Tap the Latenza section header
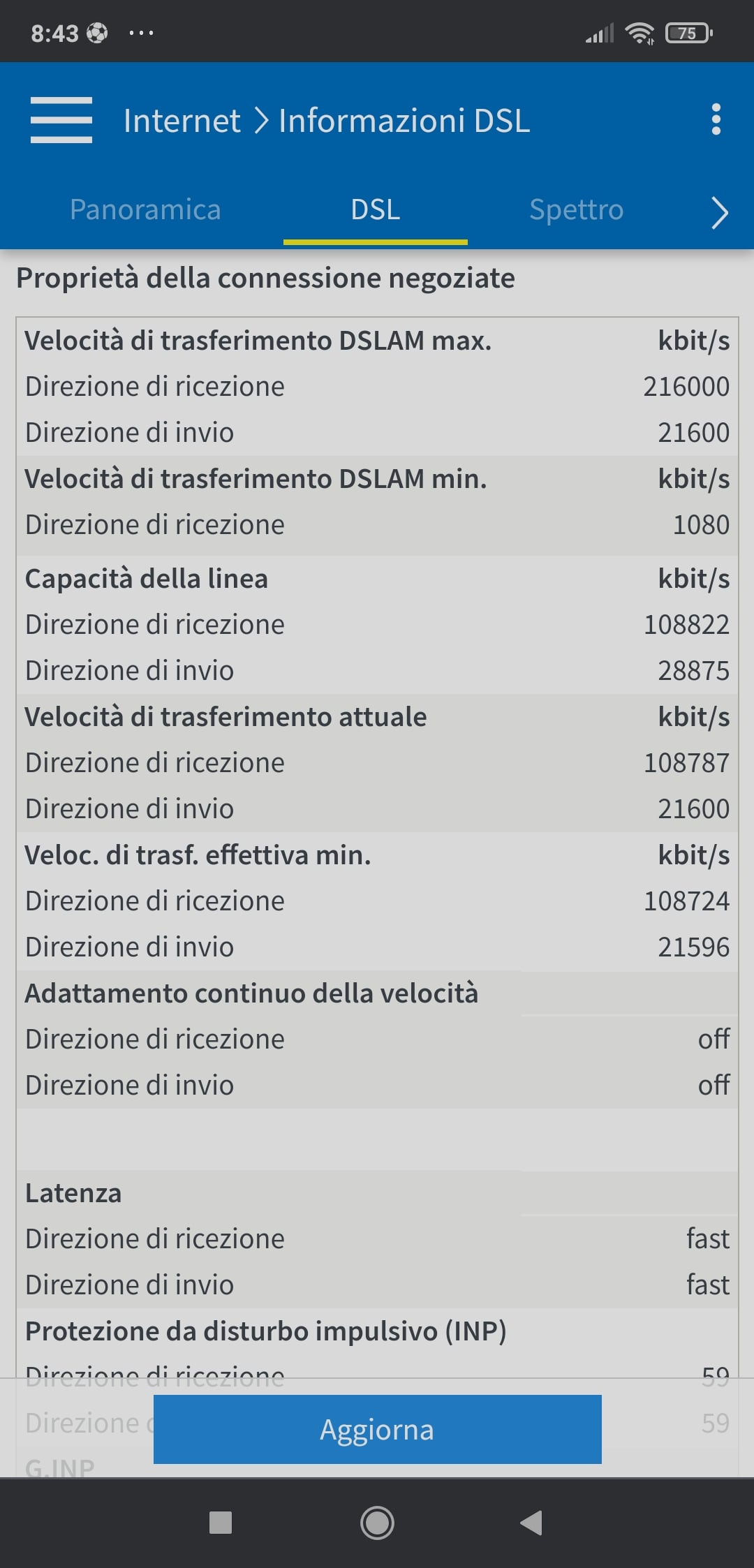Image resolution: width=754 pixels, height=1568 pixels. pyautogui.click(x=73, y=1193)
